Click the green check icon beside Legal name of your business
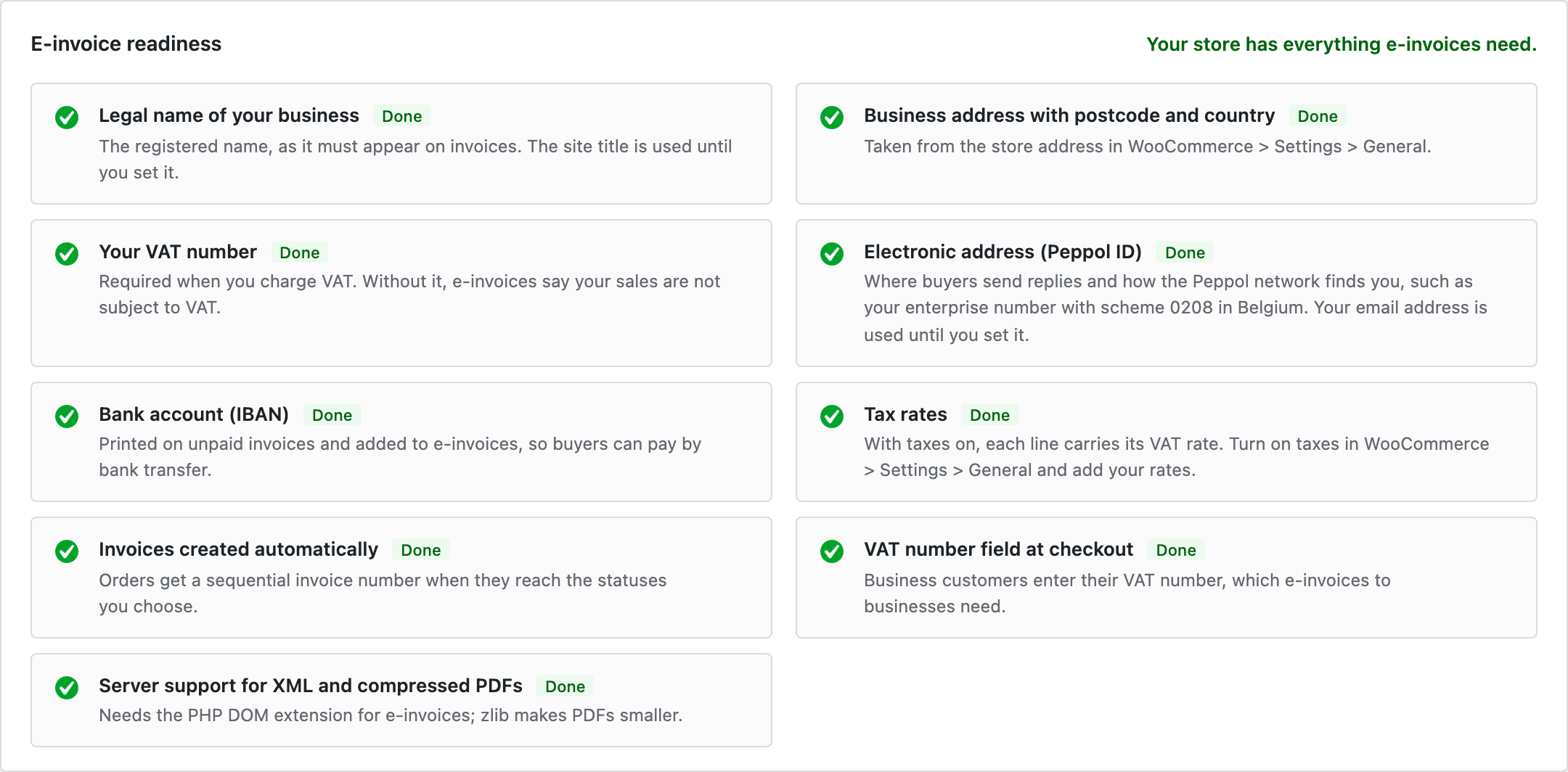The width and height of the screenshot is (1568, 772). 67,117
